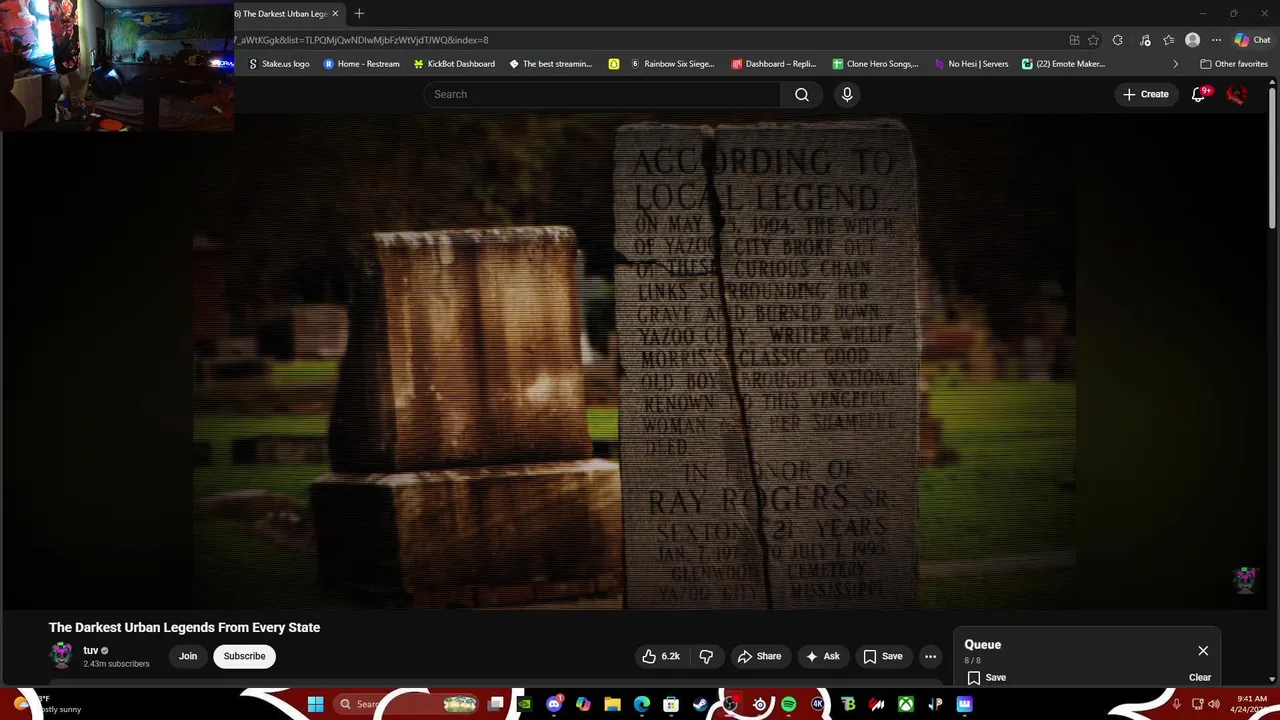Viewport: 1280px width, 720px height.
Task: Open NVIDIA app from taskbar
Action: [x=524, y=704]
